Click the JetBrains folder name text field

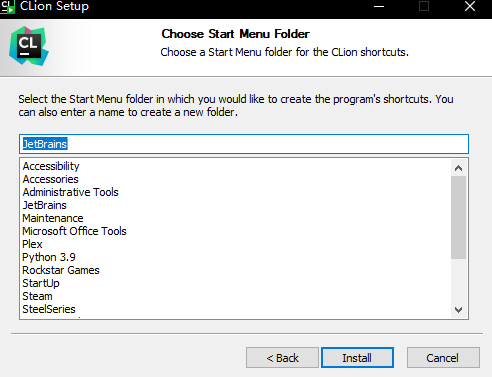pyautogui.click(x=244, y=144)
